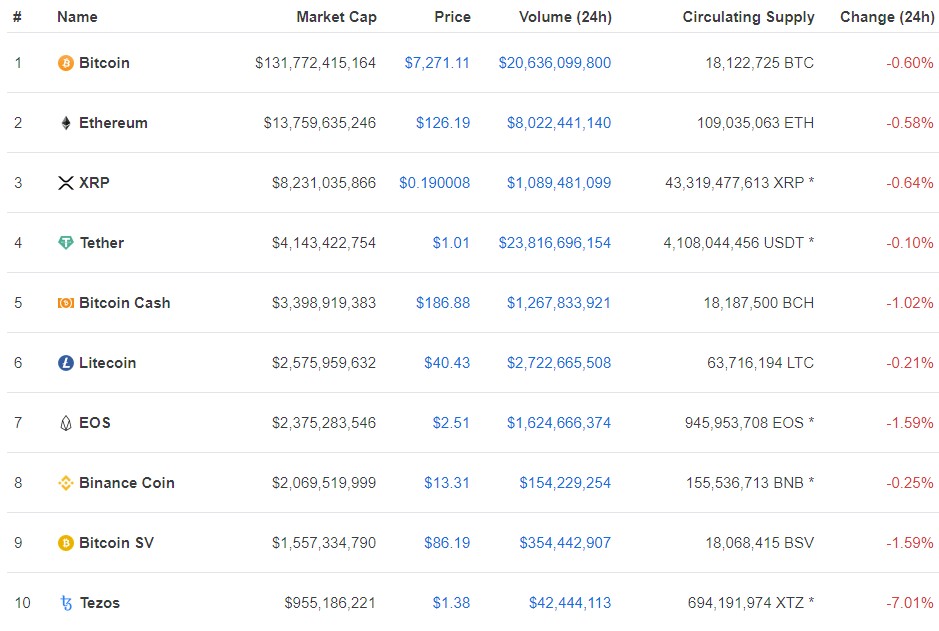Select supply 18,122,725 BTC
The image size is (939, 631).
point(759,63)
